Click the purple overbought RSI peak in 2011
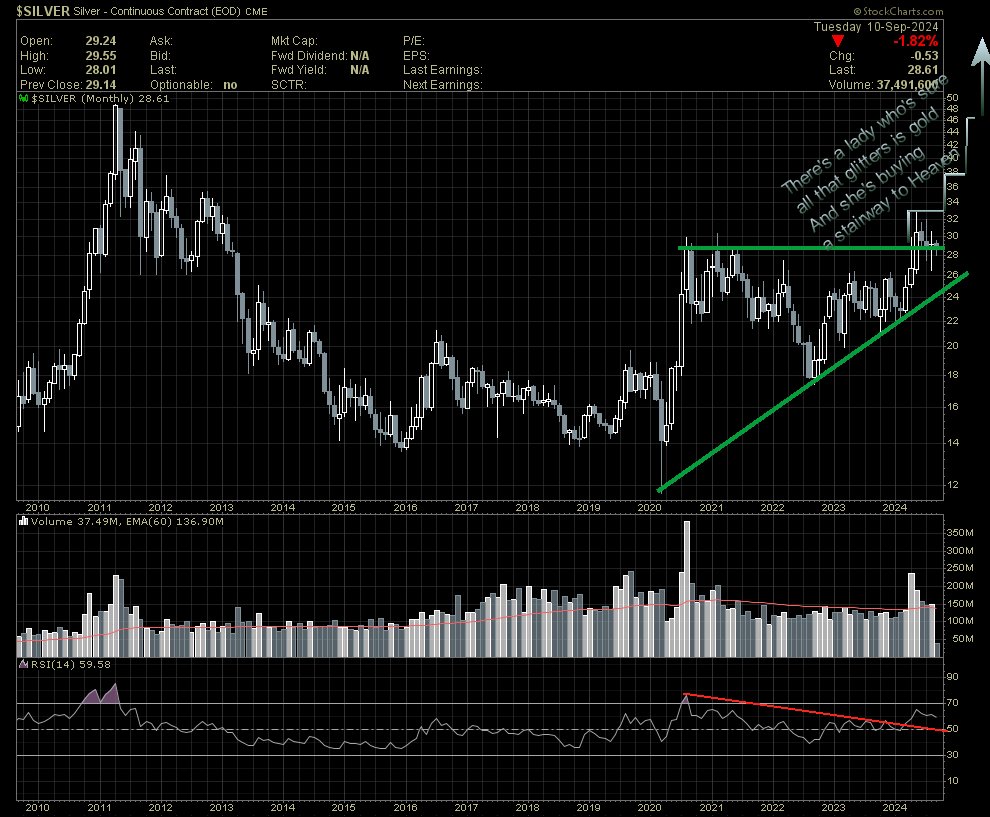Viewport: 990px width, 817px height. click(x=112, y=691)
